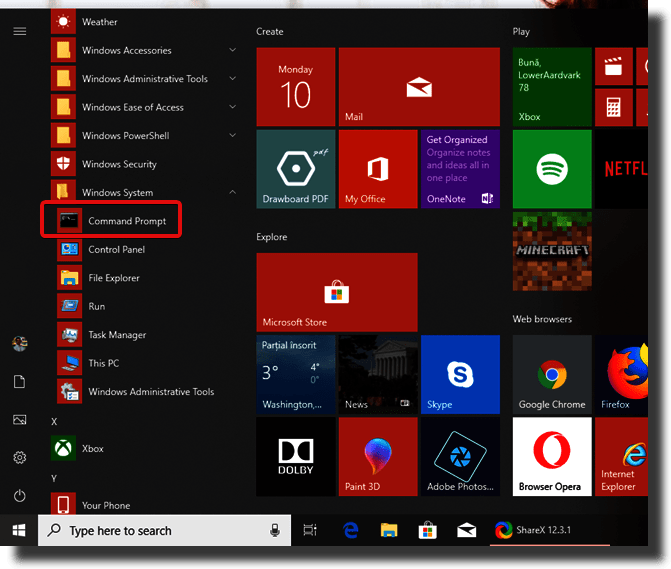Screen dimensions: 671x569
Task: Open the Movies & TV clapperboard tile
Action: tap(614, 66)
